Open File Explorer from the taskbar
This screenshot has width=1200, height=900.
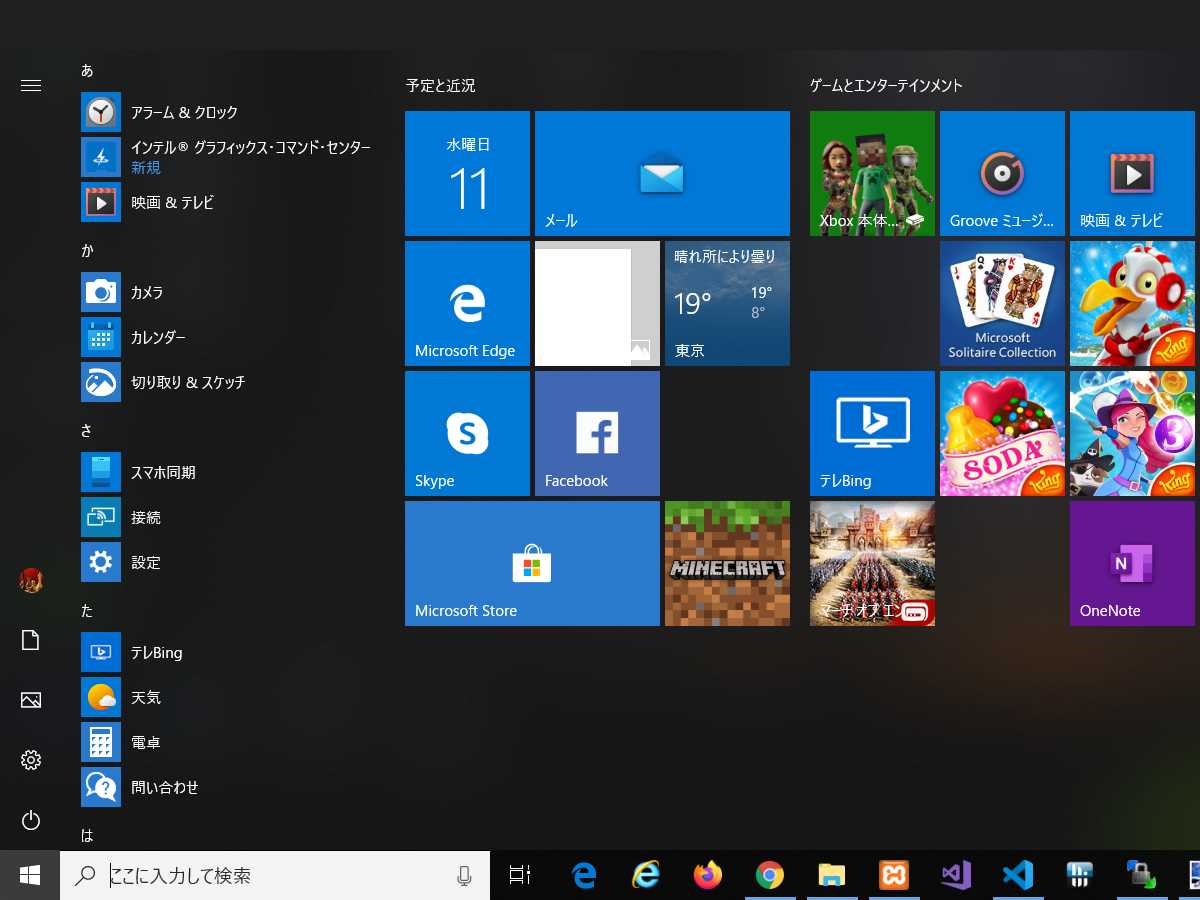(x=832, y=875)
